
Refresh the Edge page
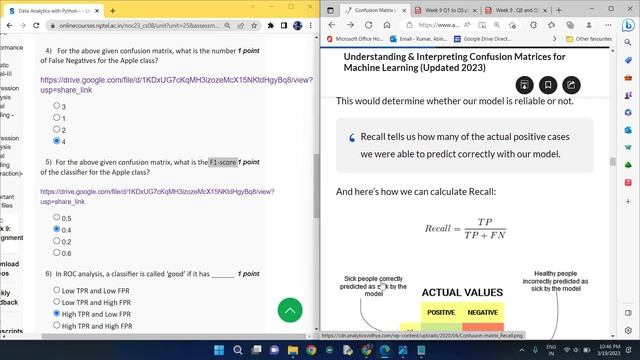[x=368, y=25]
